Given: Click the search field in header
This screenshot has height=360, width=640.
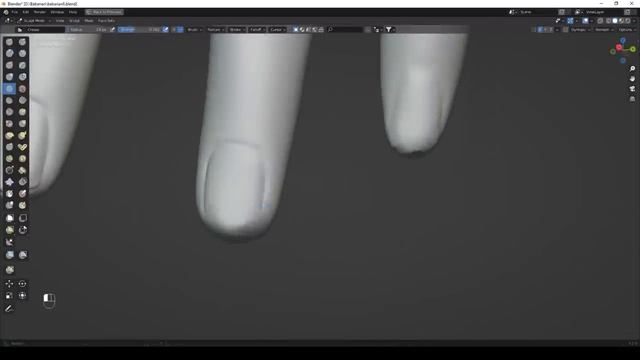Looking at the screenshot, I should pos(345,29).
